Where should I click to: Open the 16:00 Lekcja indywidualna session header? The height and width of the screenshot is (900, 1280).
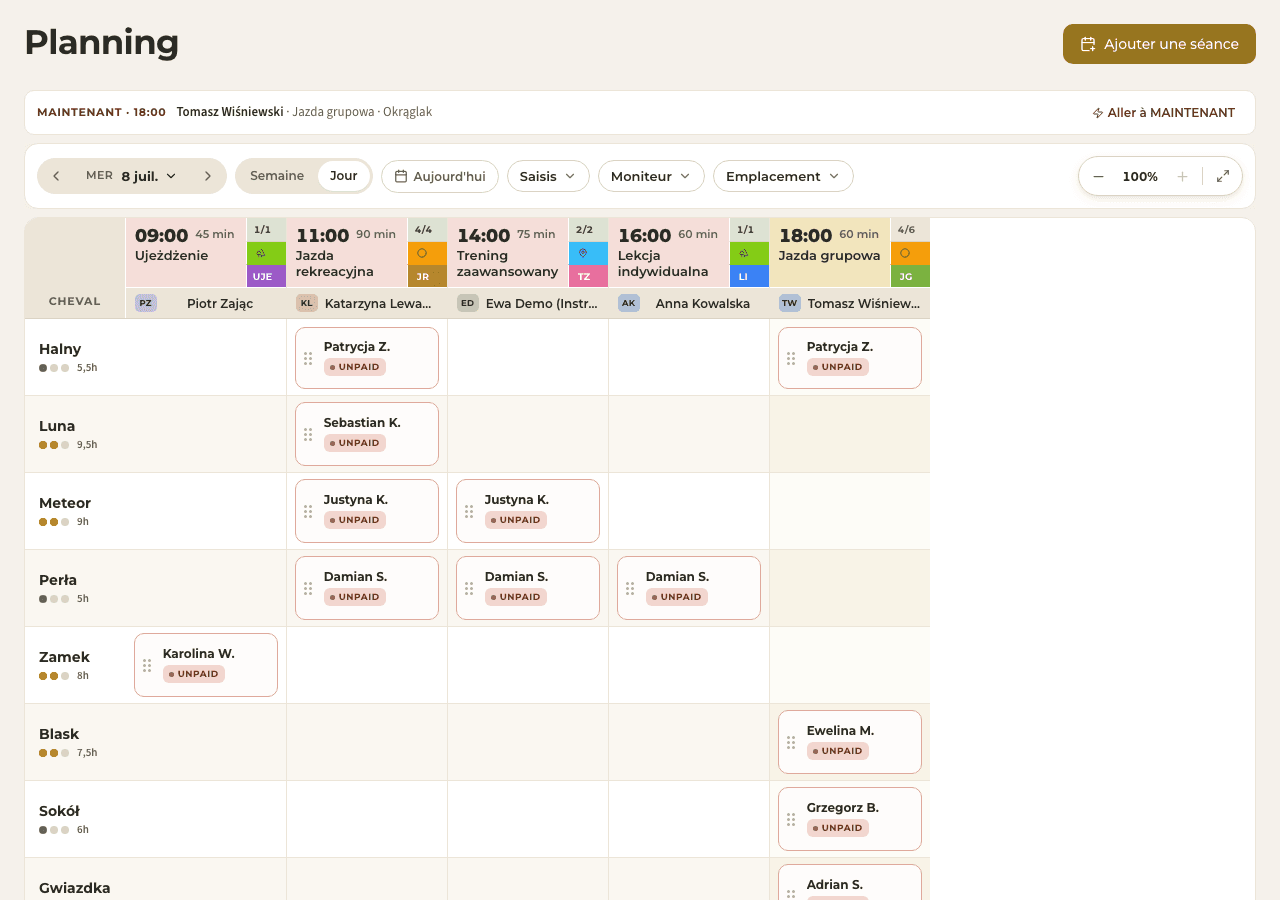[x=669, y=253]
